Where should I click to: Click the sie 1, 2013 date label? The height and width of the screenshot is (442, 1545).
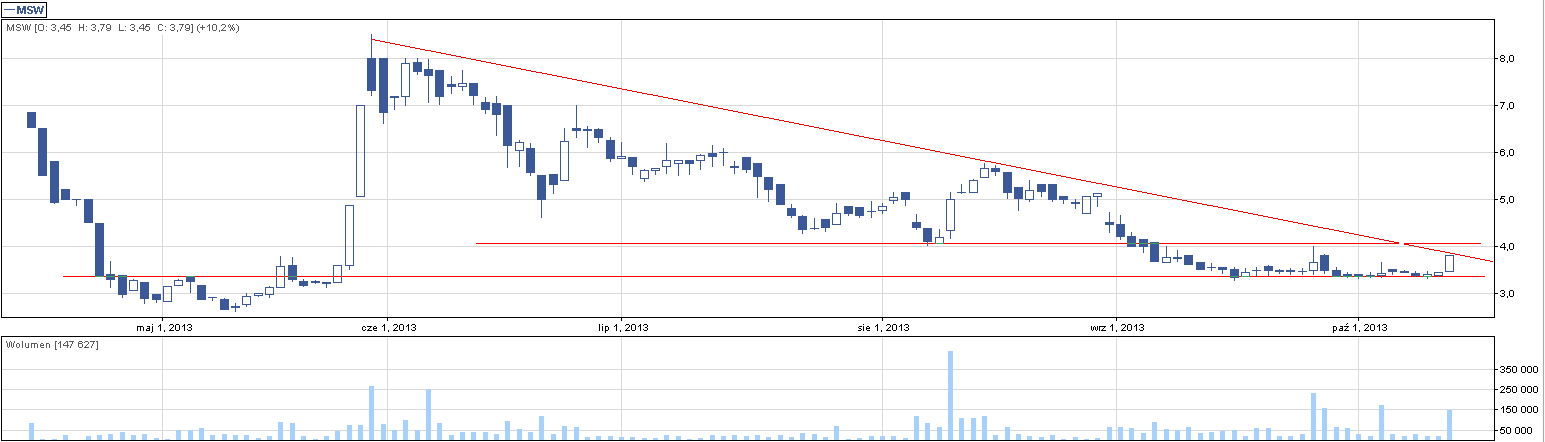pos(884,327)
